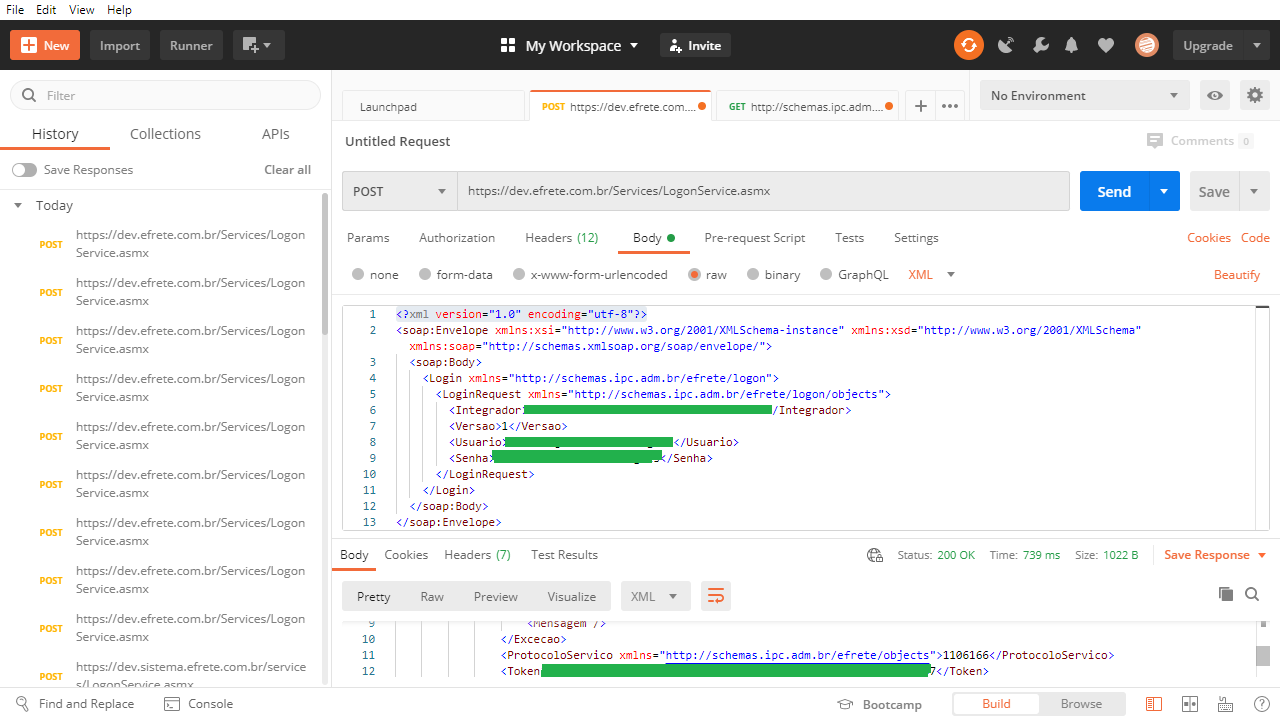
Task: Open the POST method dropdown
Action: coord(400,191)
